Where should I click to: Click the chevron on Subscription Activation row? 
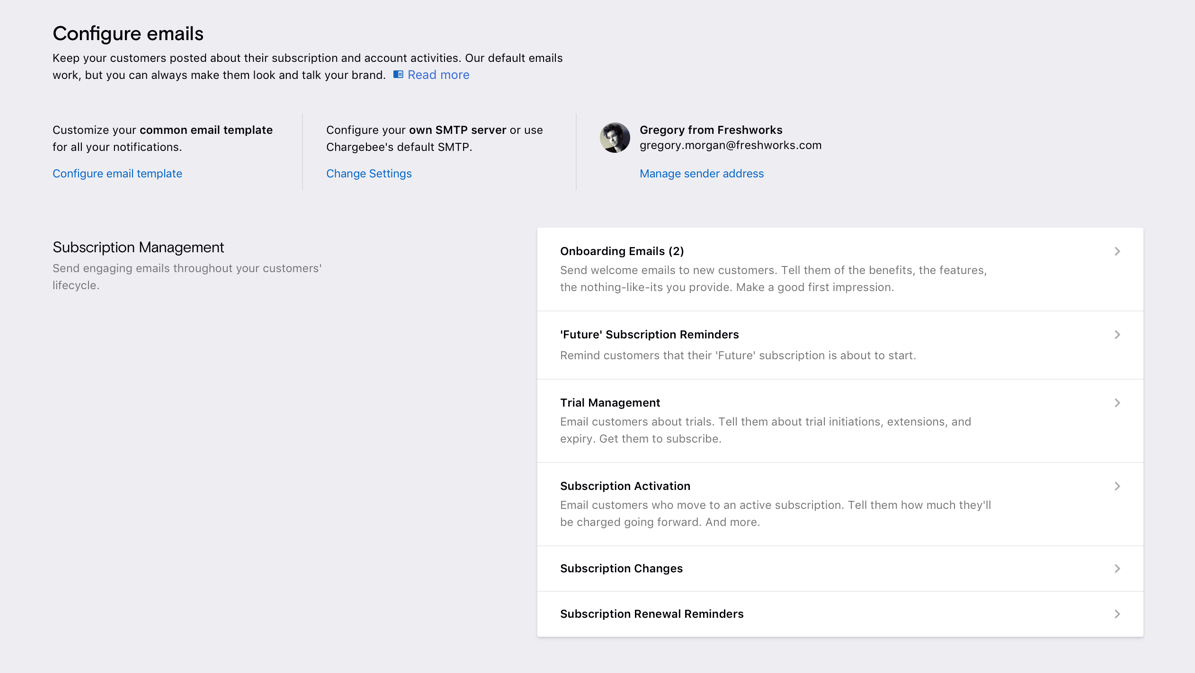point(1117,486)
